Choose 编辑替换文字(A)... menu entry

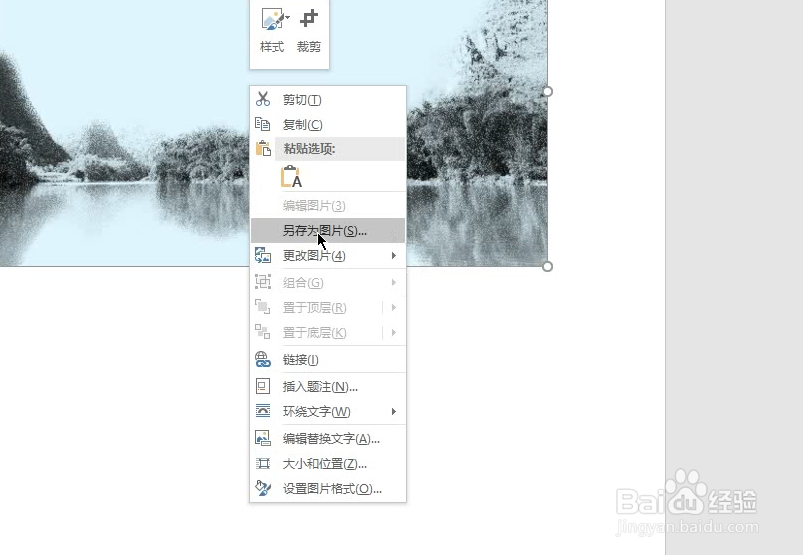[x=328, y=439]
